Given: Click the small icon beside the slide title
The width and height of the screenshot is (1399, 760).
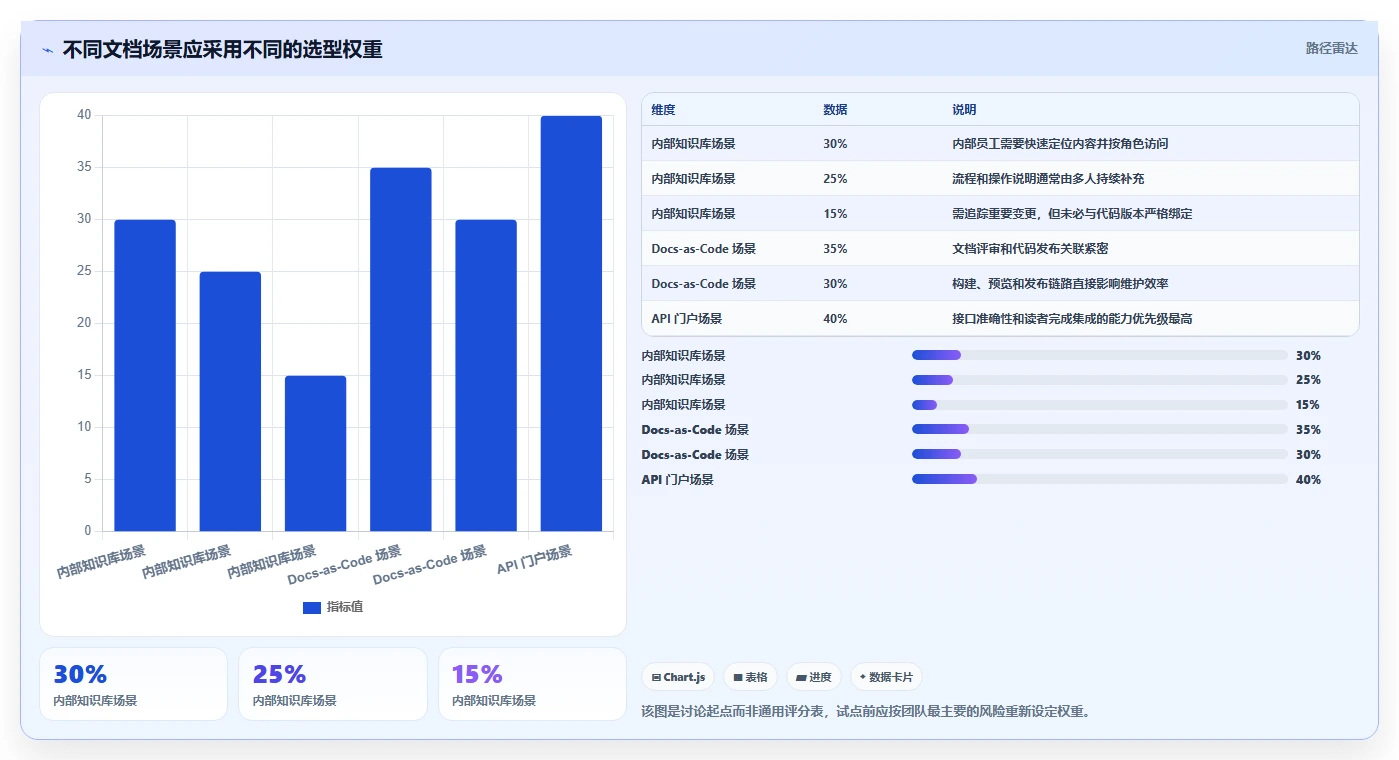Looking at the screenshot, I should click(x=47, y=50).
